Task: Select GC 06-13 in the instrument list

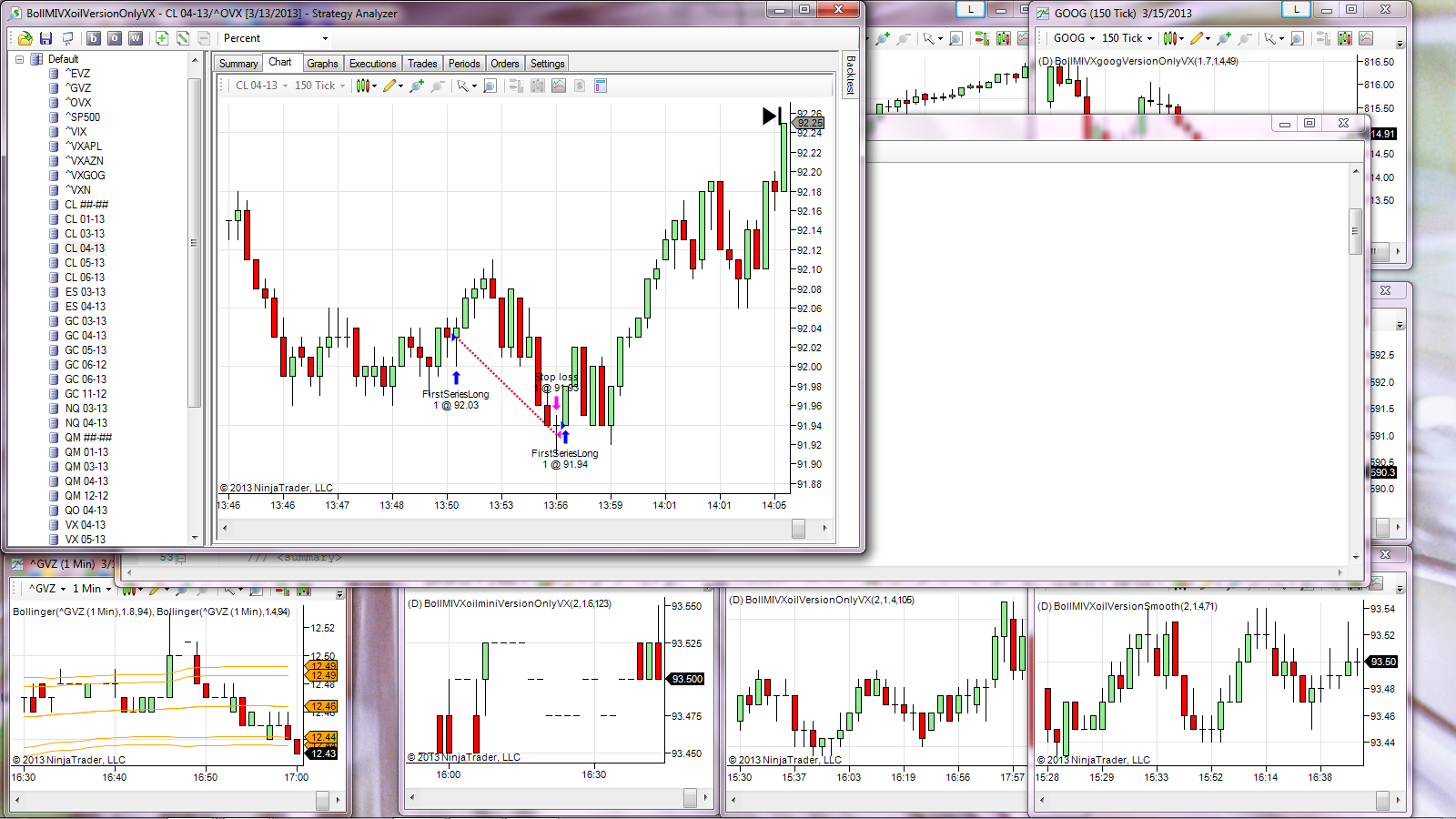Action: 86,379
